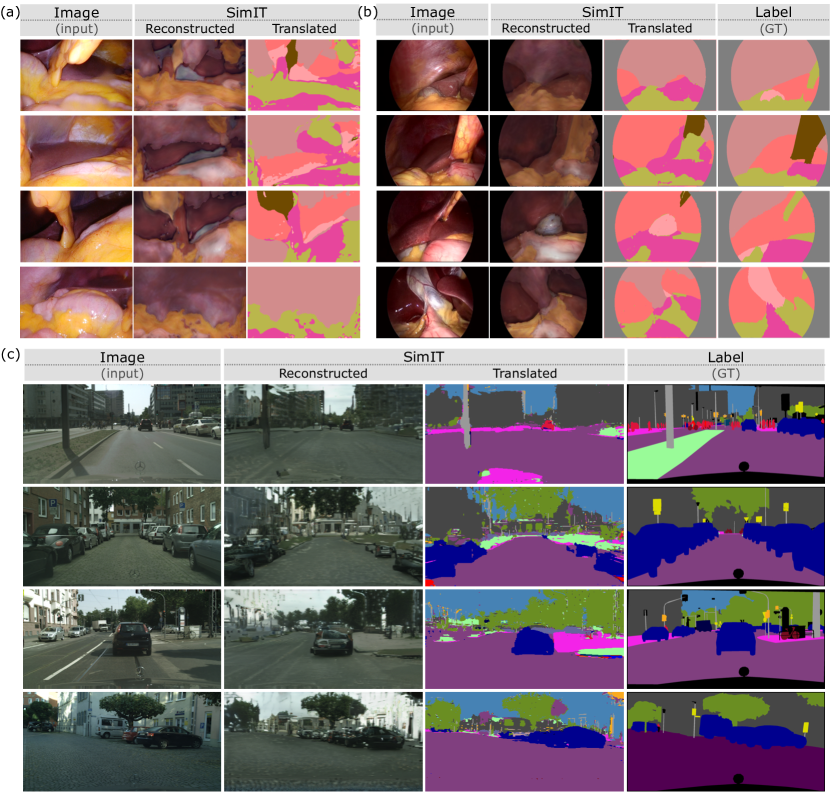Select the 'Image' header in panel (c)

tap(122, 357)
